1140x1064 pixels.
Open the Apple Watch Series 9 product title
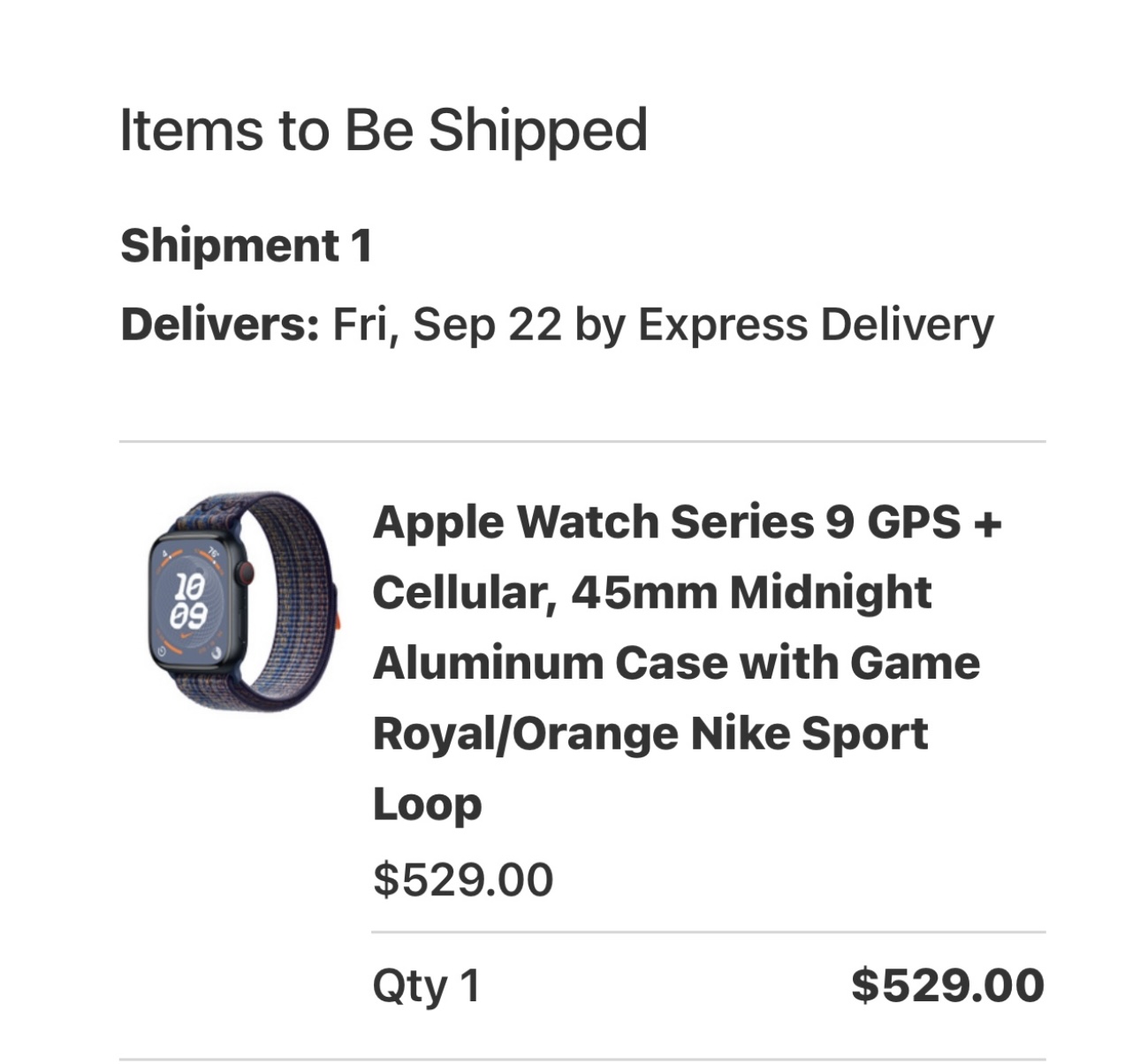687,521
